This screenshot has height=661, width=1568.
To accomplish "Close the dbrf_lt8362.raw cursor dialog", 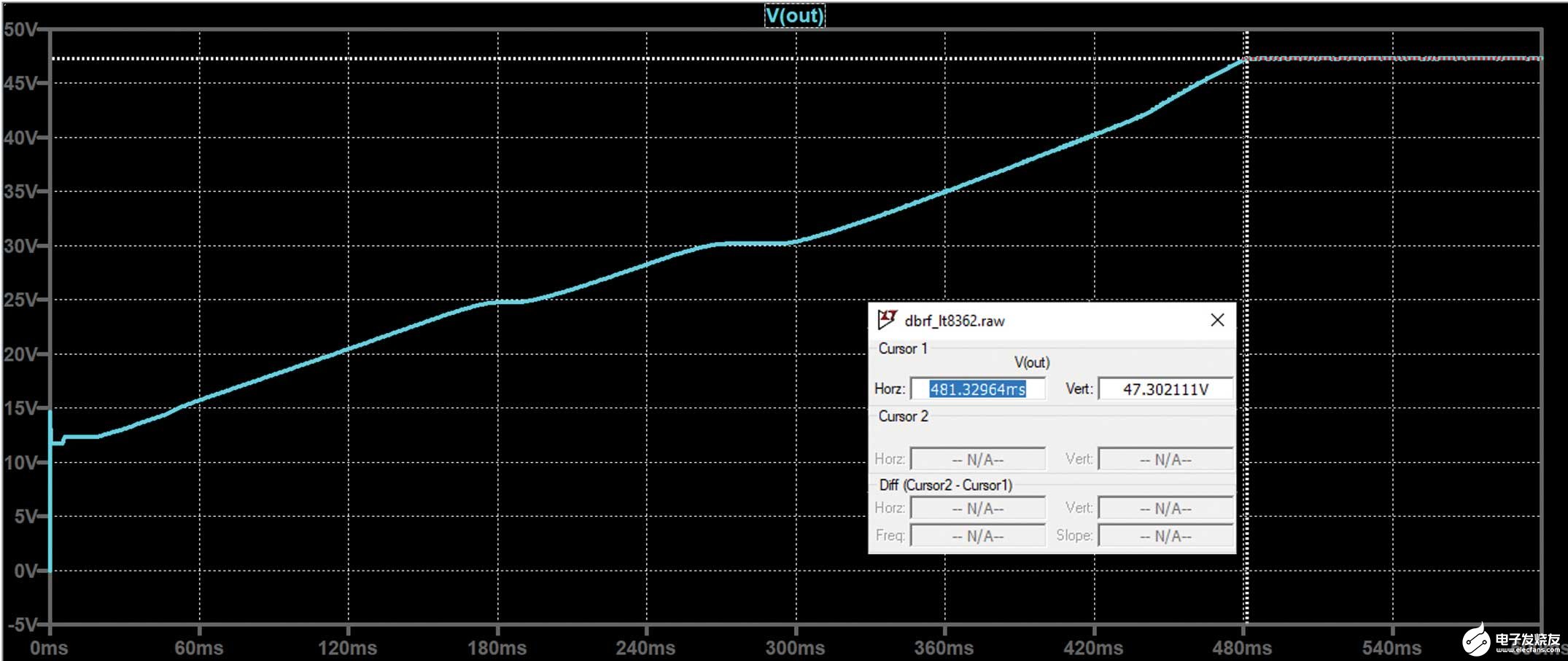I will (x=1217, y=320).
